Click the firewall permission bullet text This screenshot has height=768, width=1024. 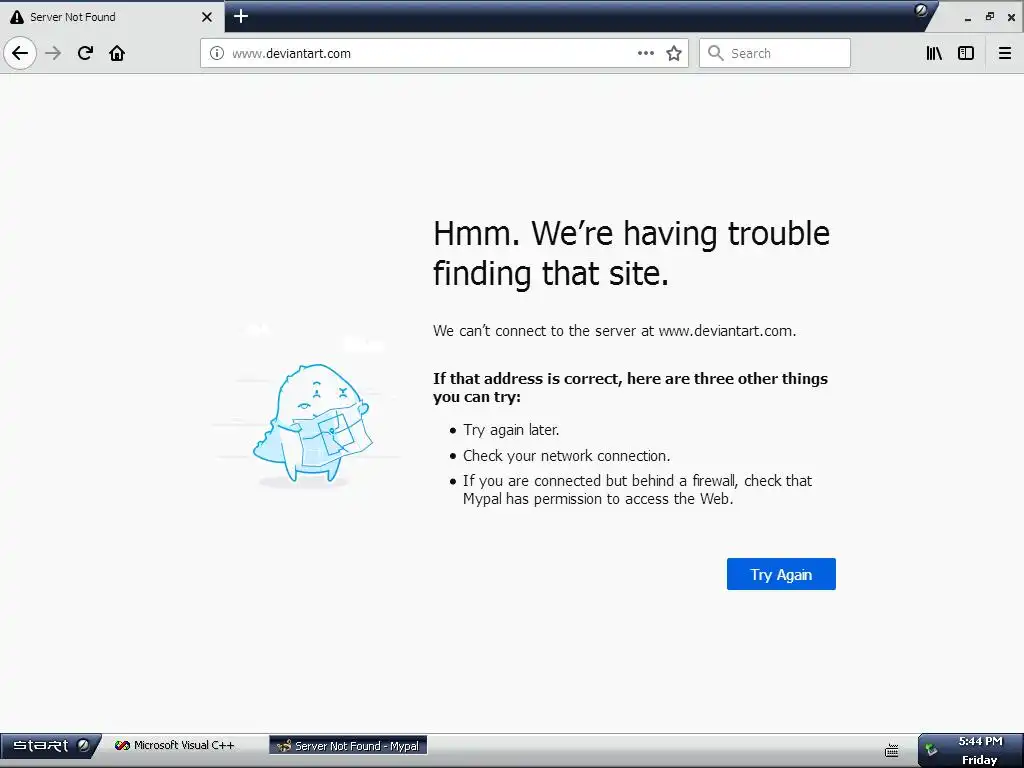[637, 490]
